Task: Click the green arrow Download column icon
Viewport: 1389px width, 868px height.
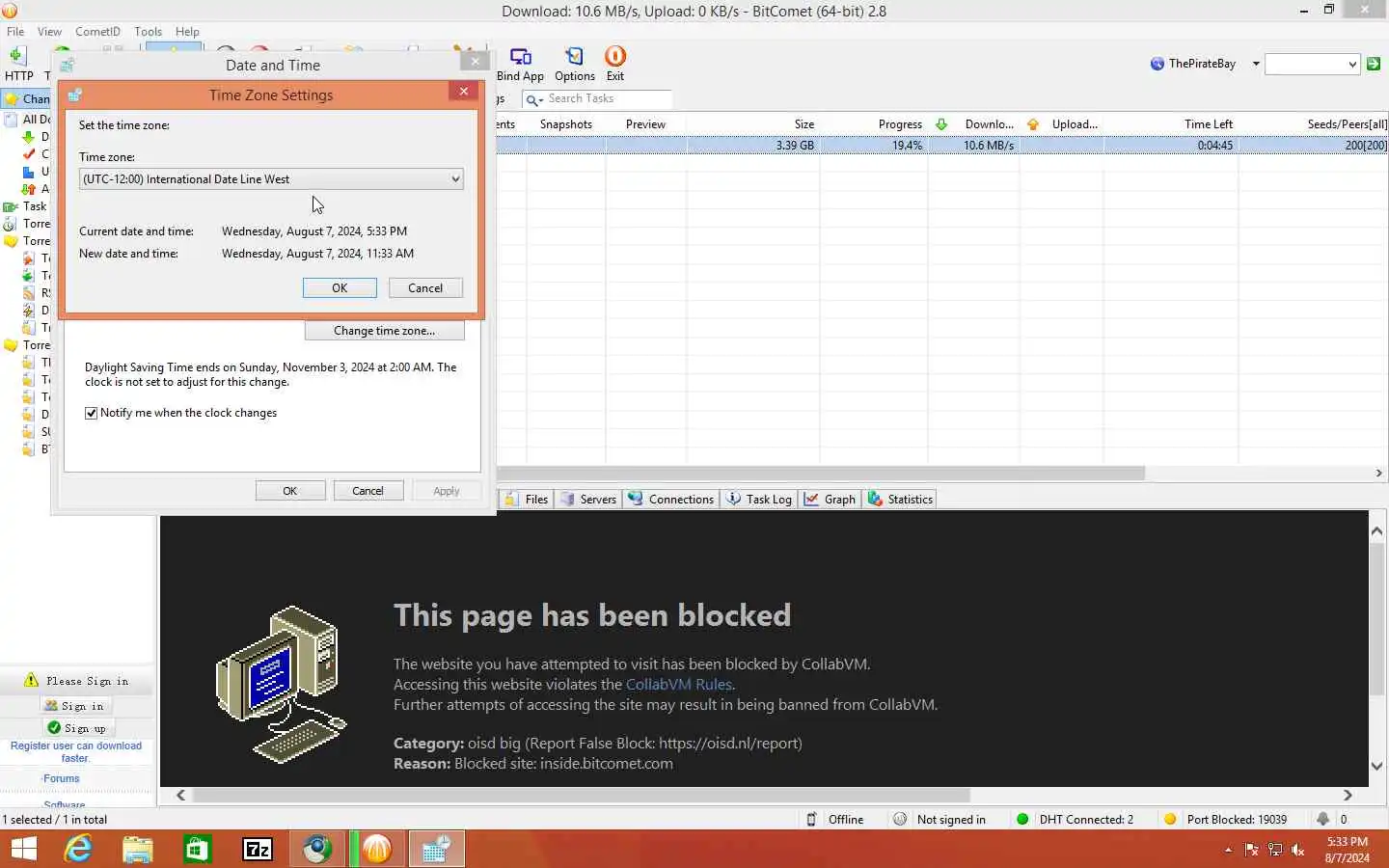Action: (x=941, y=124)
